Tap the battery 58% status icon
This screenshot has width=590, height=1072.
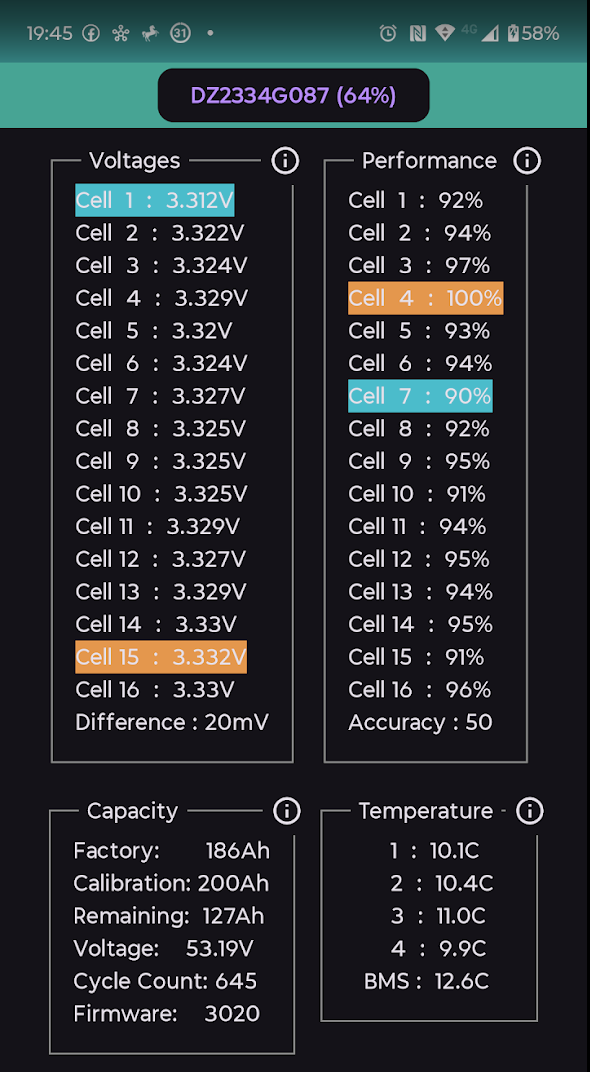(533, 33)
